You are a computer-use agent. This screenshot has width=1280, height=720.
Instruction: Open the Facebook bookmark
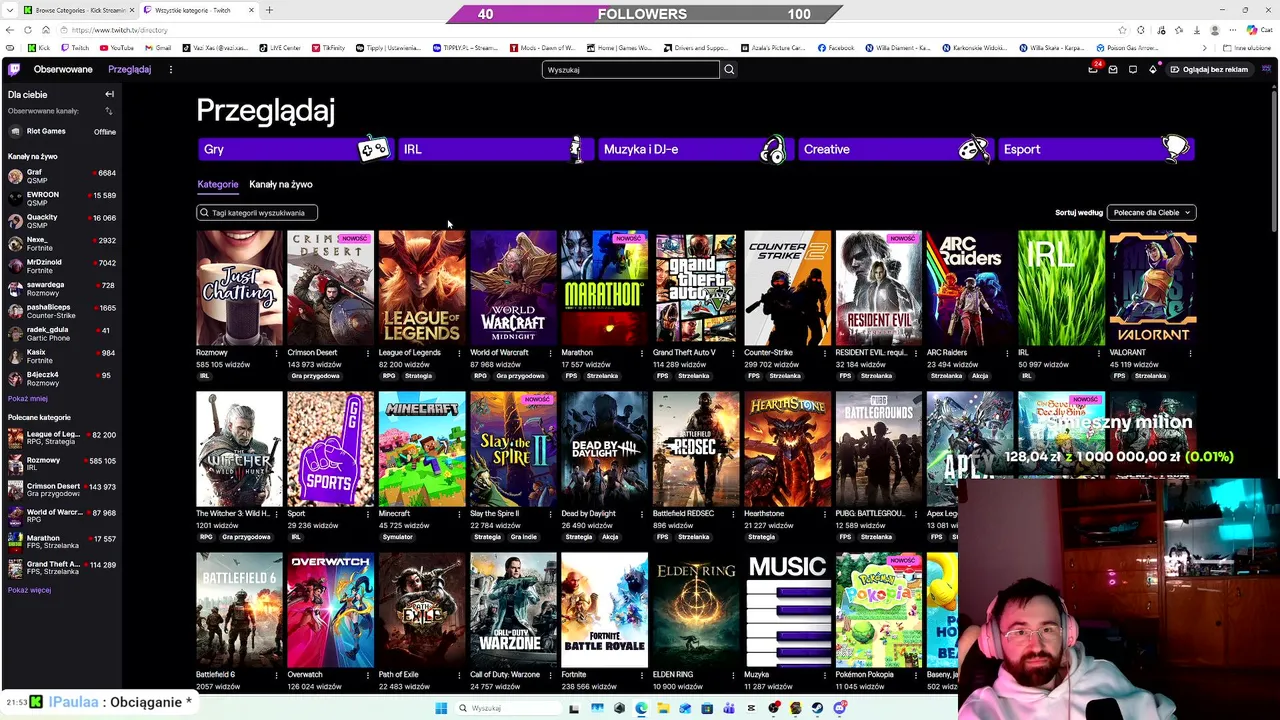click(x=836, y=48)
